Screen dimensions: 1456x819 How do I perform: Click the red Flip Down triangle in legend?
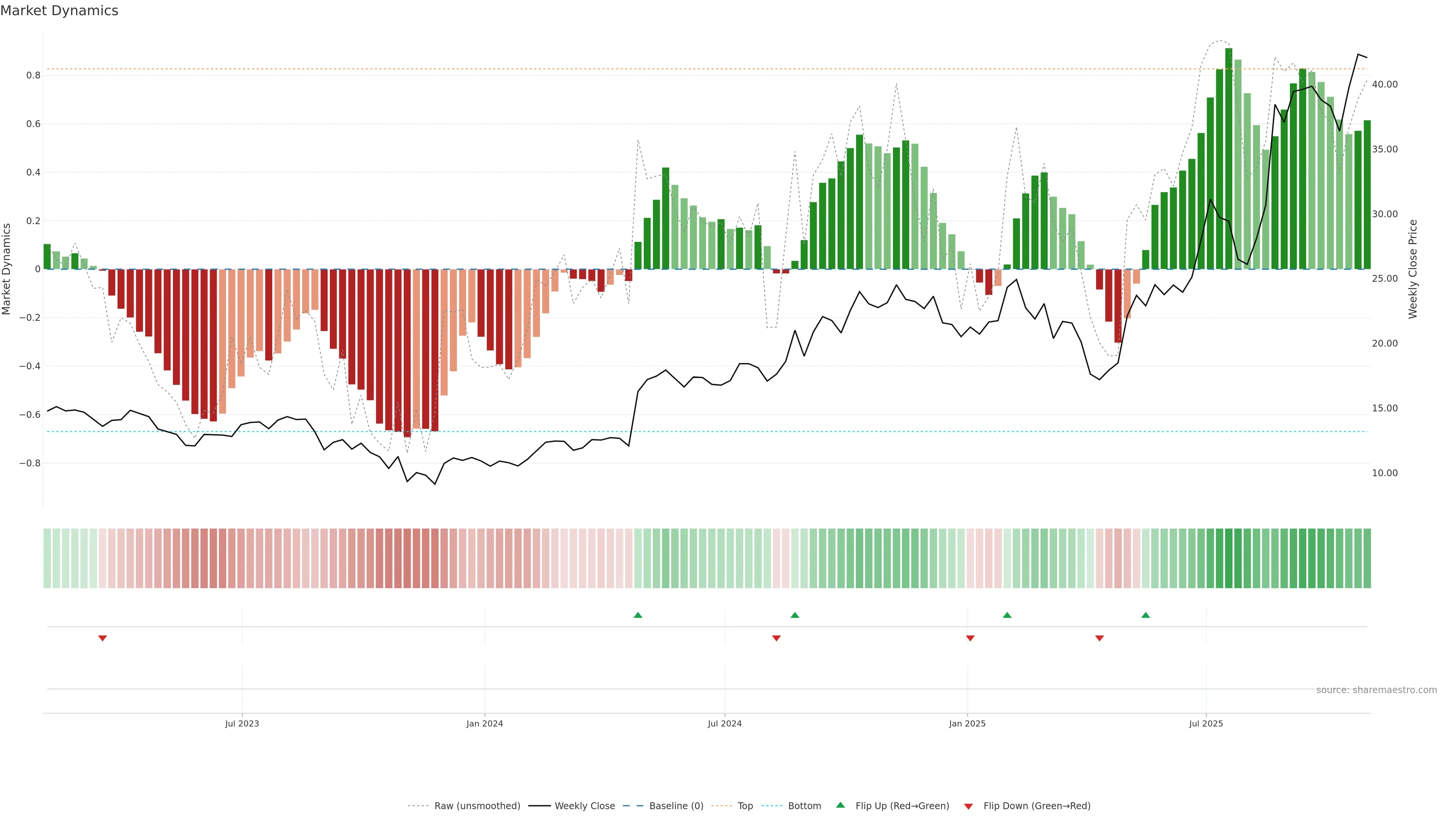(968, 806)
